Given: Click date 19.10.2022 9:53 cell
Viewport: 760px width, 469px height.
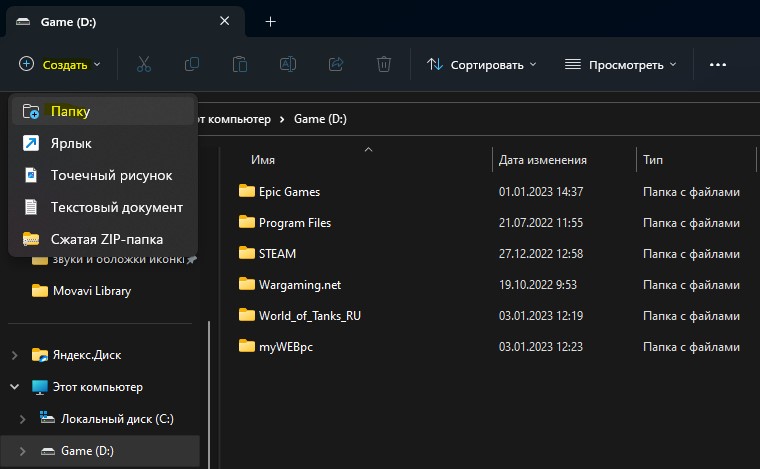Looking at the screenshot, I should (538, 285).
